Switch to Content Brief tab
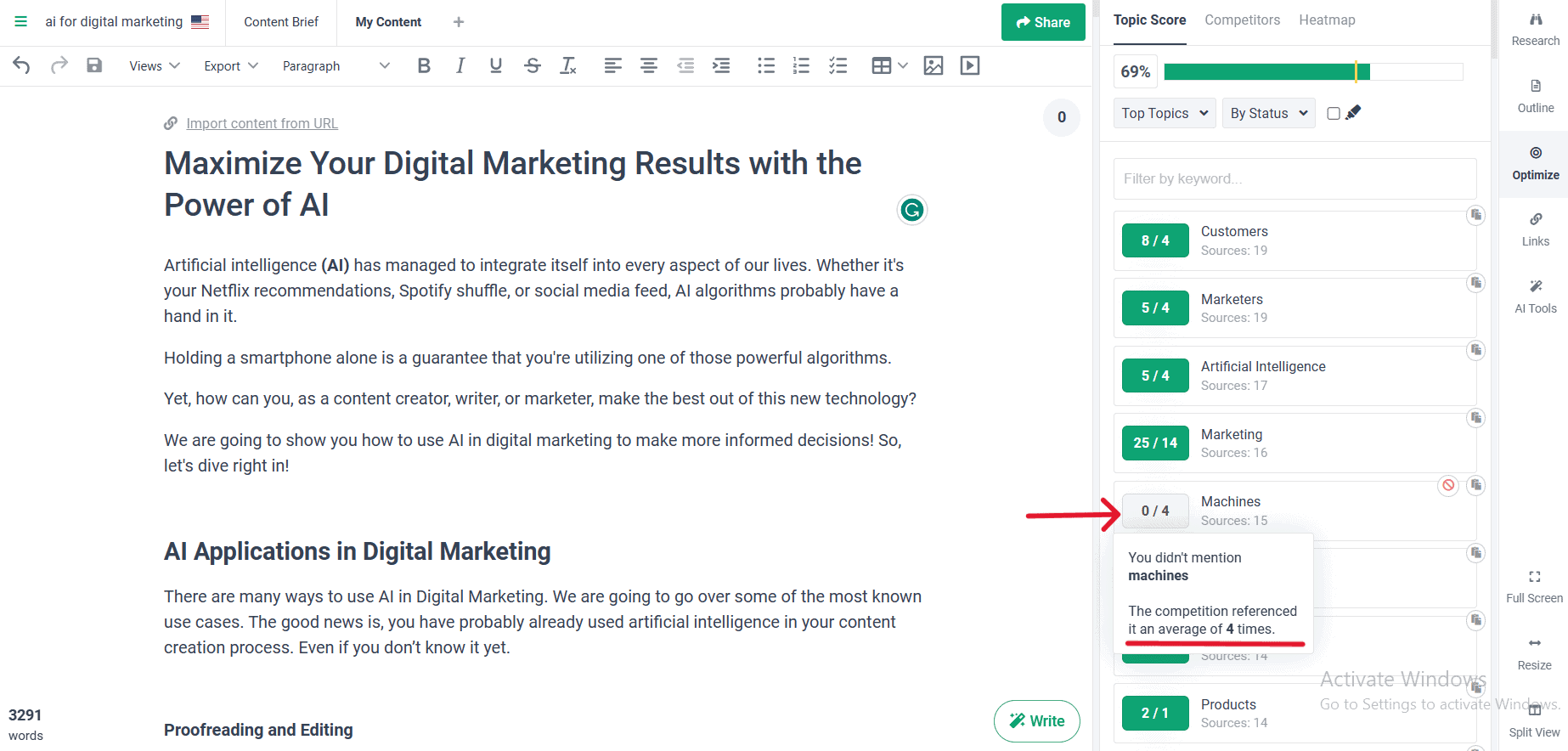The image size is (1568, 751). tap(281, 22)
